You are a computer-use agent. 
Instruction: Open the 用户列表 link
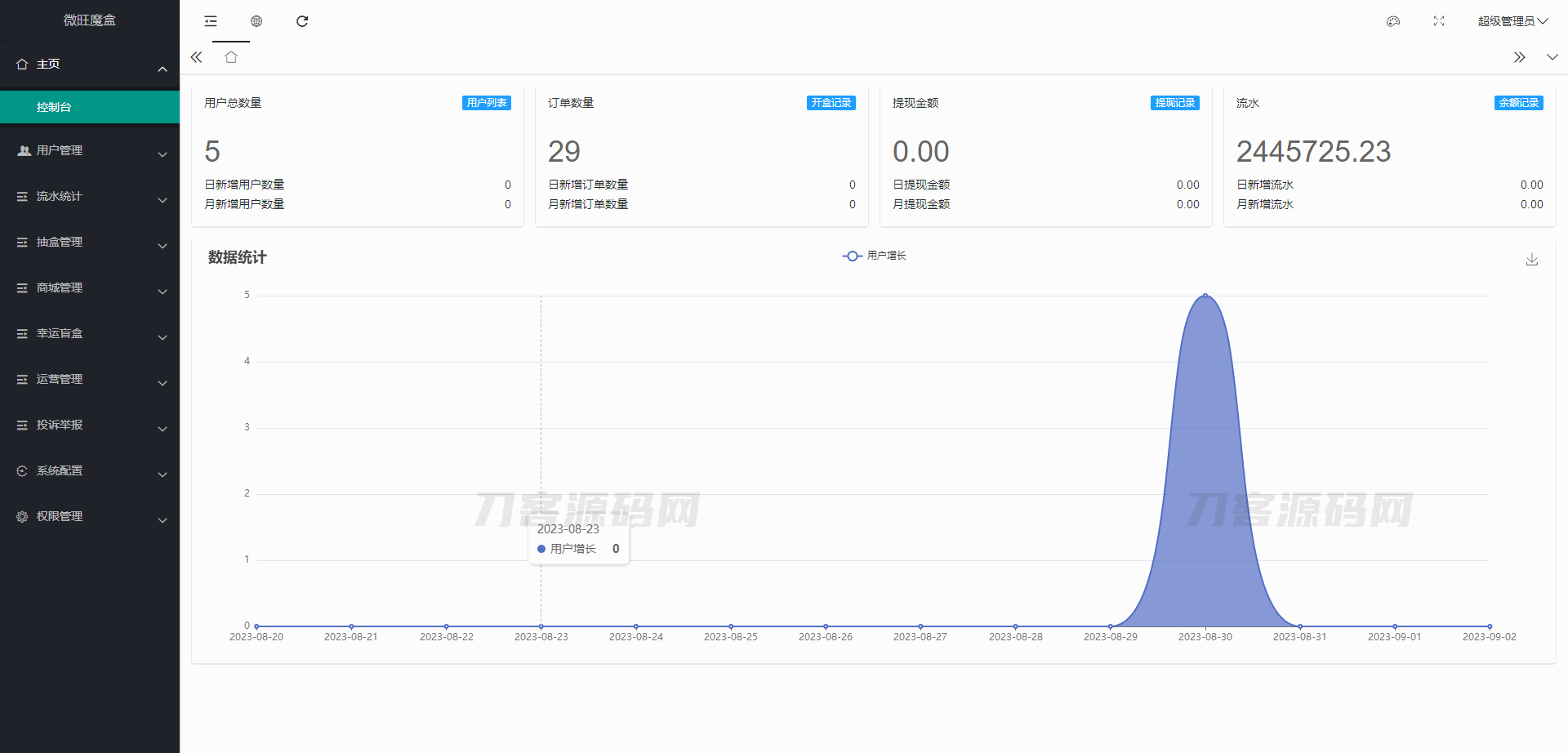pyautogui.click(x=487, y=103)
